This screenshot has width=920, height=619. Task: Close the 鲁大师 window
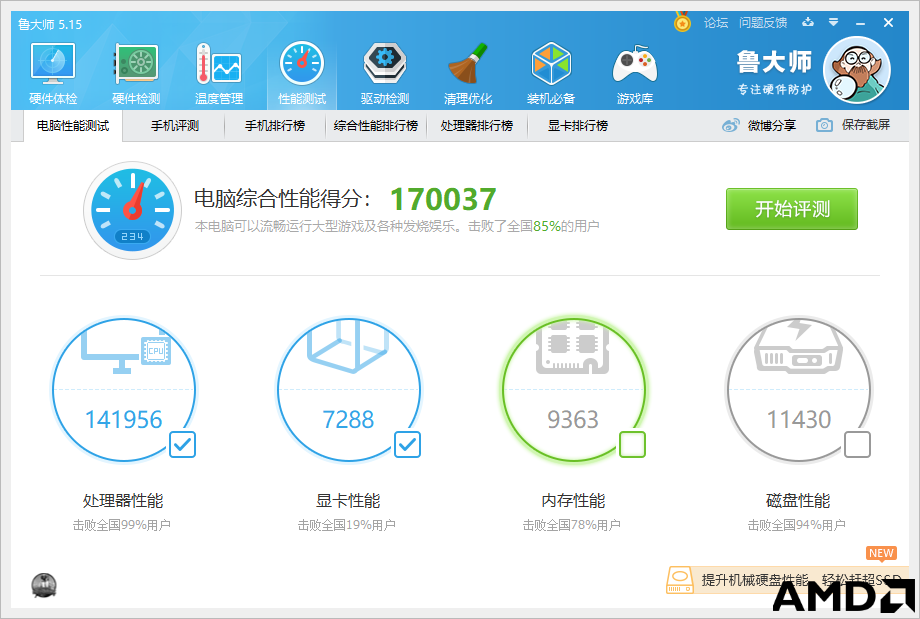pyautogui.click(x=888, y=22)
